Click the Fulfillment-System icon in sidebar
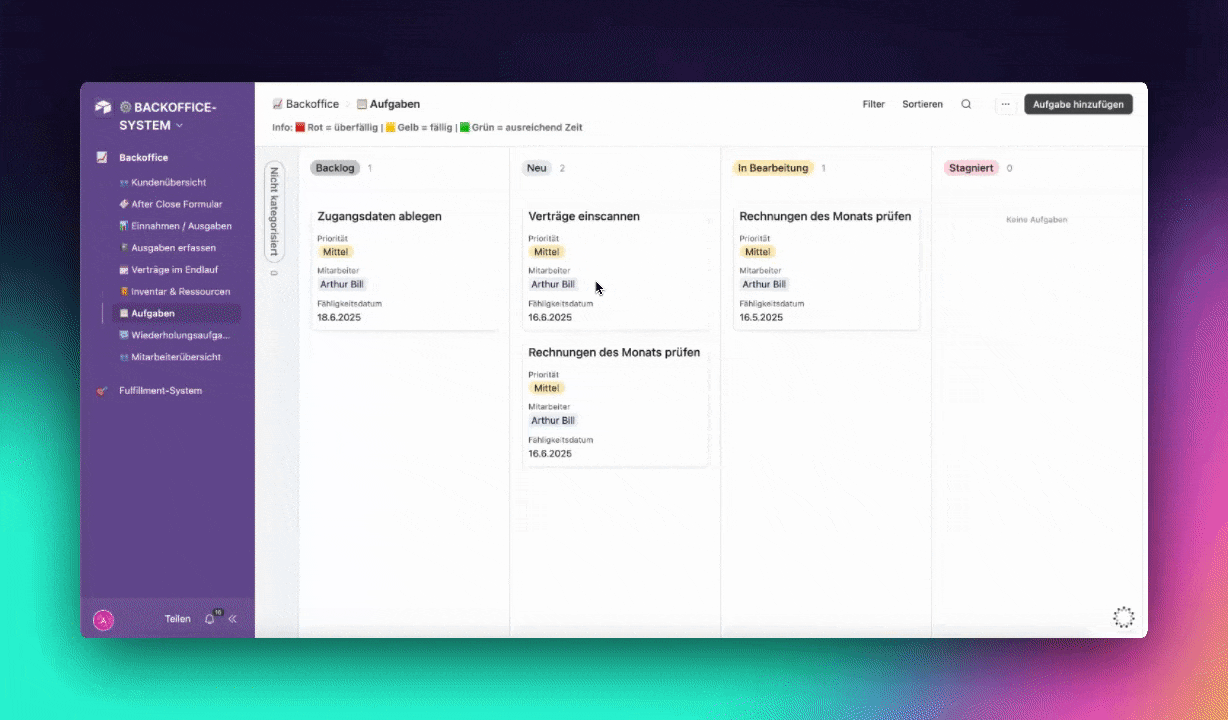The width and height of the screenshot is (1228, 720). (102, 391)
